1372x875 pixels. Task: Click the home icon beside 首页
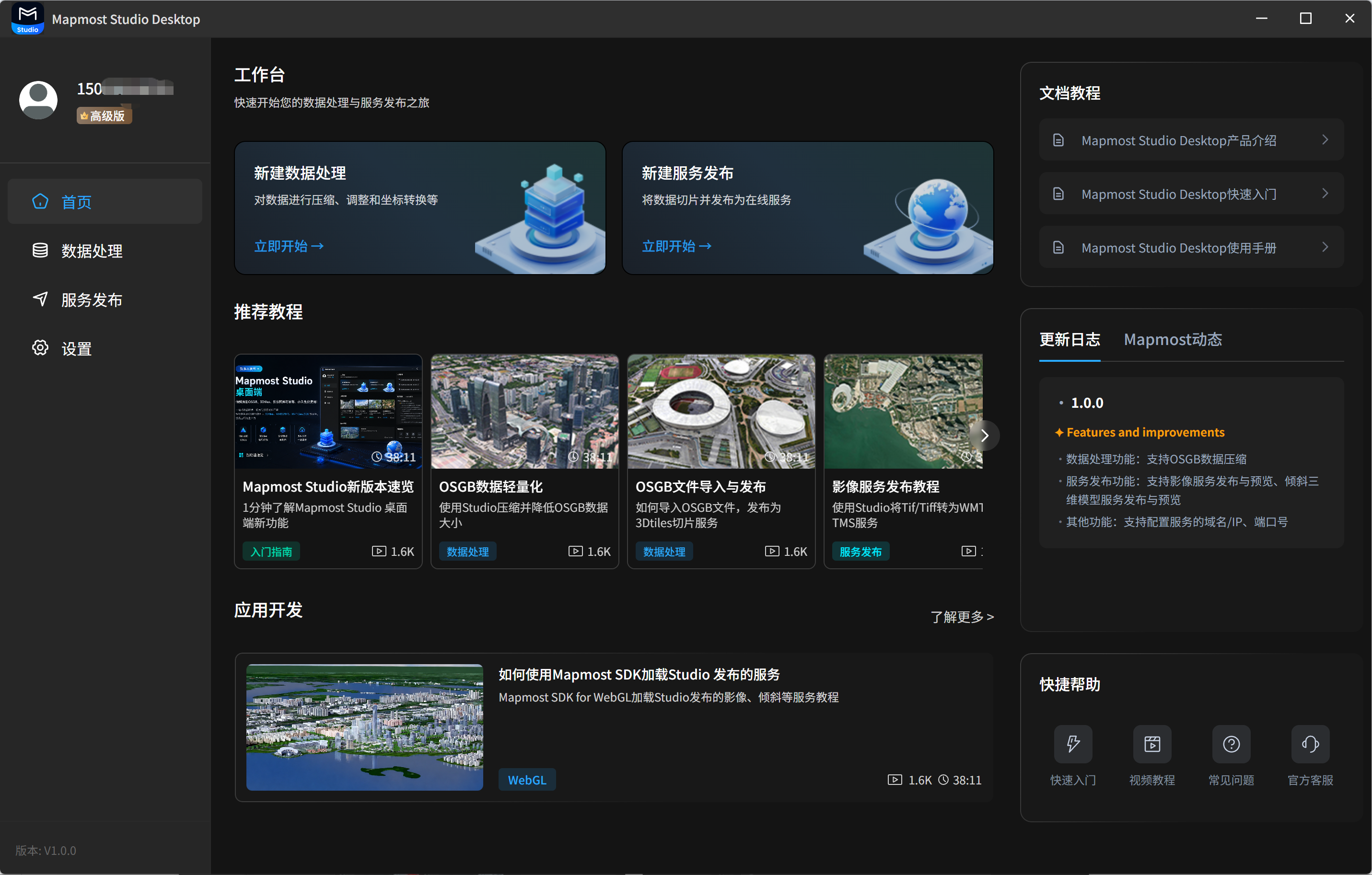(40, 202)
